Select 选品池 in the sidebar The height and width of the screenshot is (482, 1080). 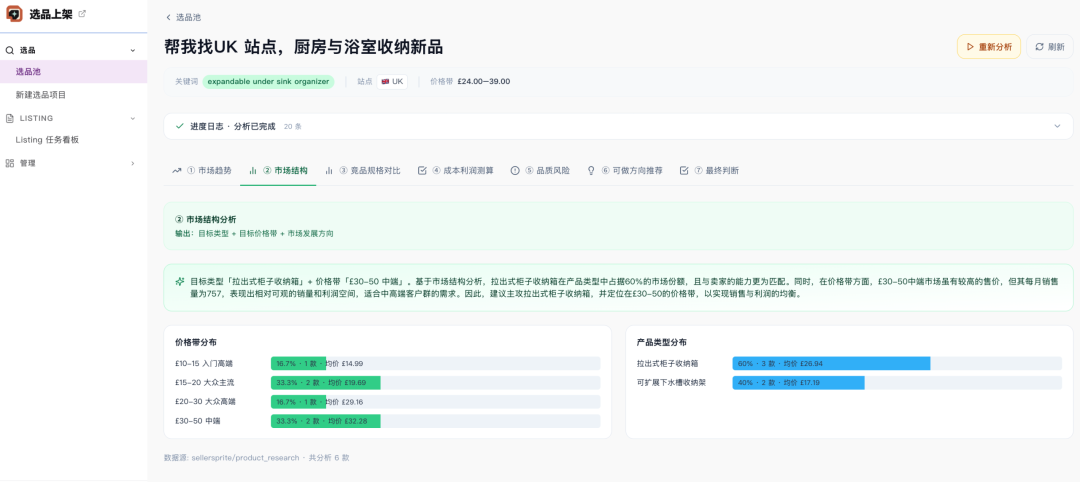click(x=73, y=72)
